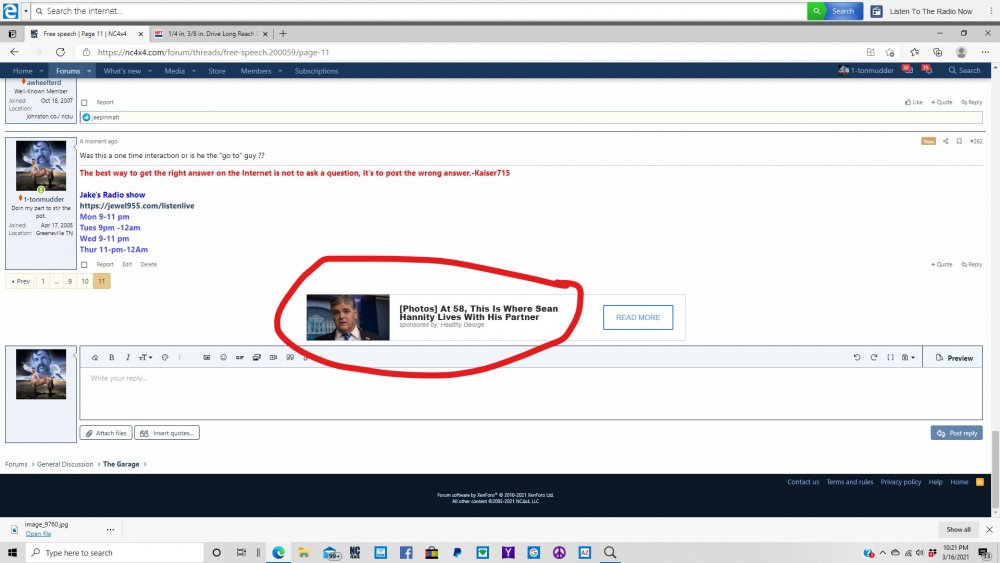Open options dots for image_9760.jpg download
Image resolution: width=1000 pixels, height=563 pixels.
tap(110, 529)
